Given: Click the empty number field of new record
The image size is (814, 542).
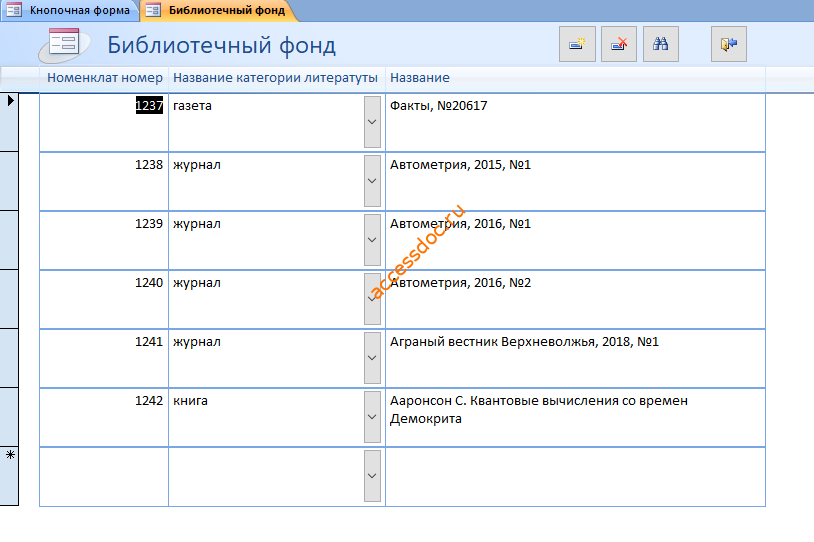Looking at the screenshot, I should tap(104, 476).
